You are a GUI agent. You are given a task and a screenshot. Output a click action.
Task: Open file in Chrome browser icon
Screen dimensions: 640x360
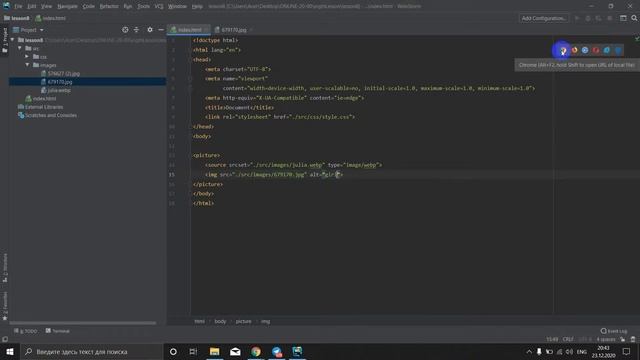(x=563, y=50)
